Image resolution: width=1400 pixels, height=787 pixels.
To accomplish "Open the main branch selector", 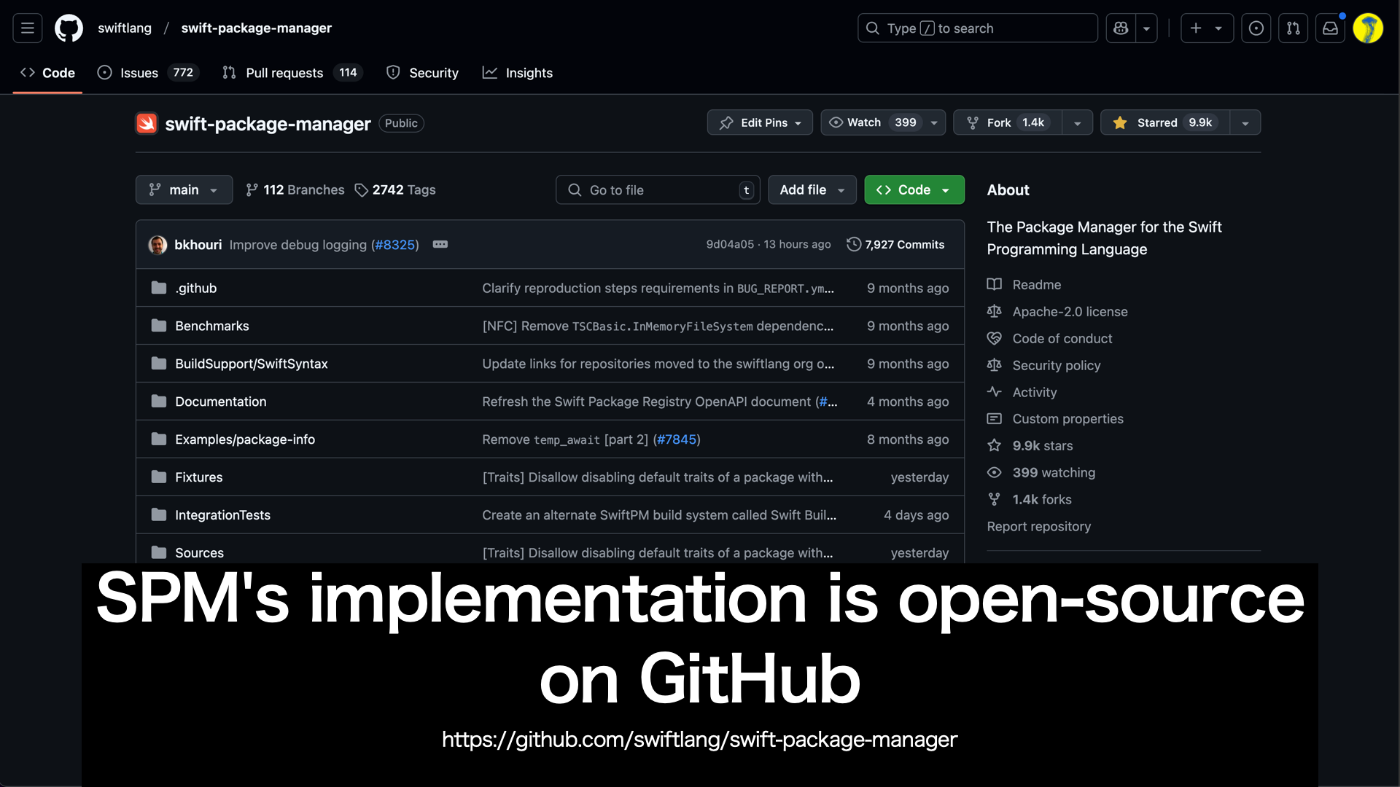I will (184, 190).
